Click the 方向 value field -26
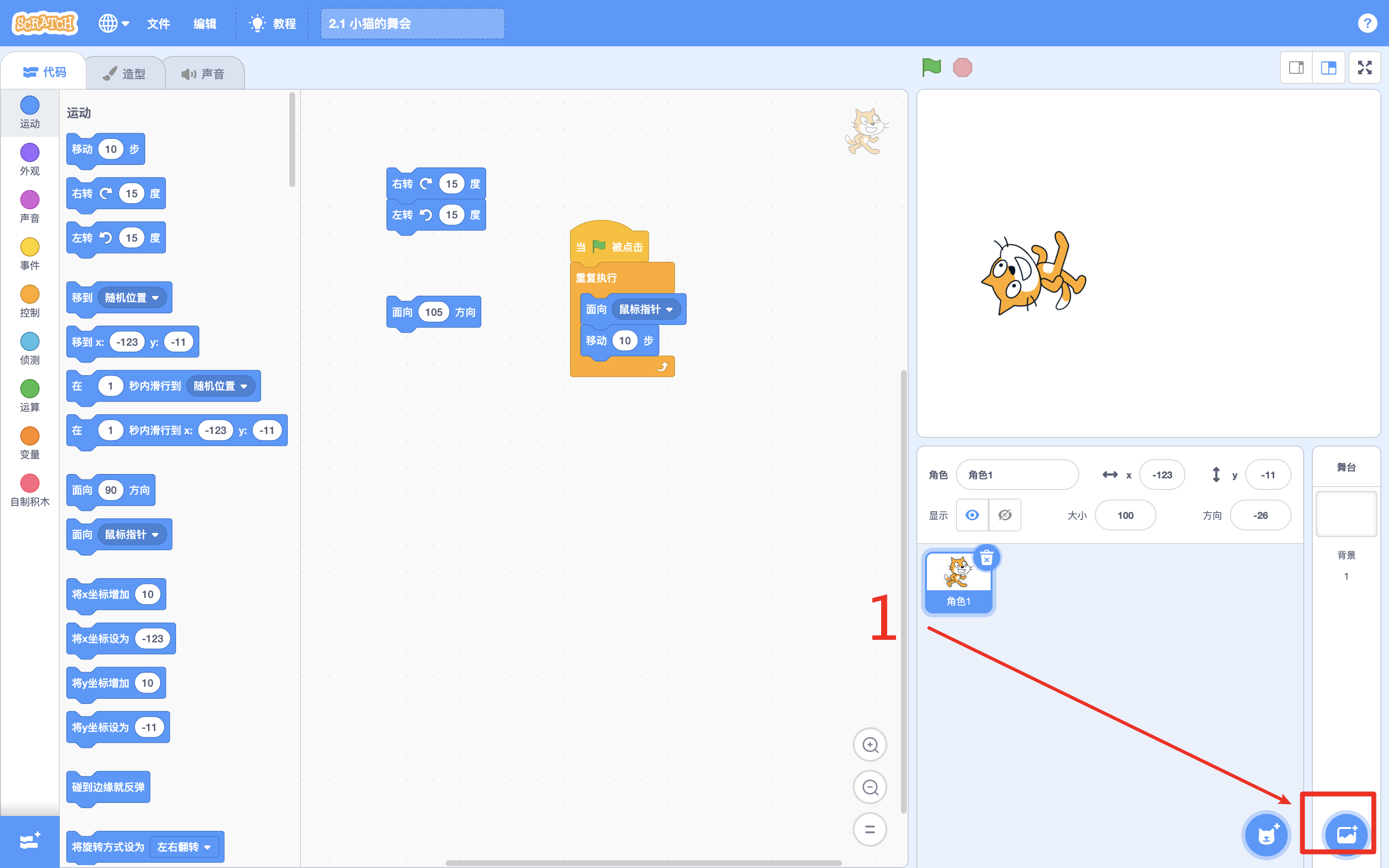The image size is (1389, 868). [x=1260, y=515]
